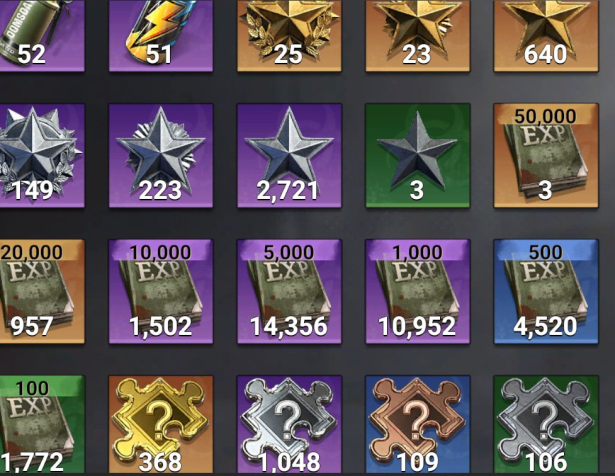Select the 20,000 EXP book with 957
The height and width of the screenshot is (476, 615).
[42, 291]
